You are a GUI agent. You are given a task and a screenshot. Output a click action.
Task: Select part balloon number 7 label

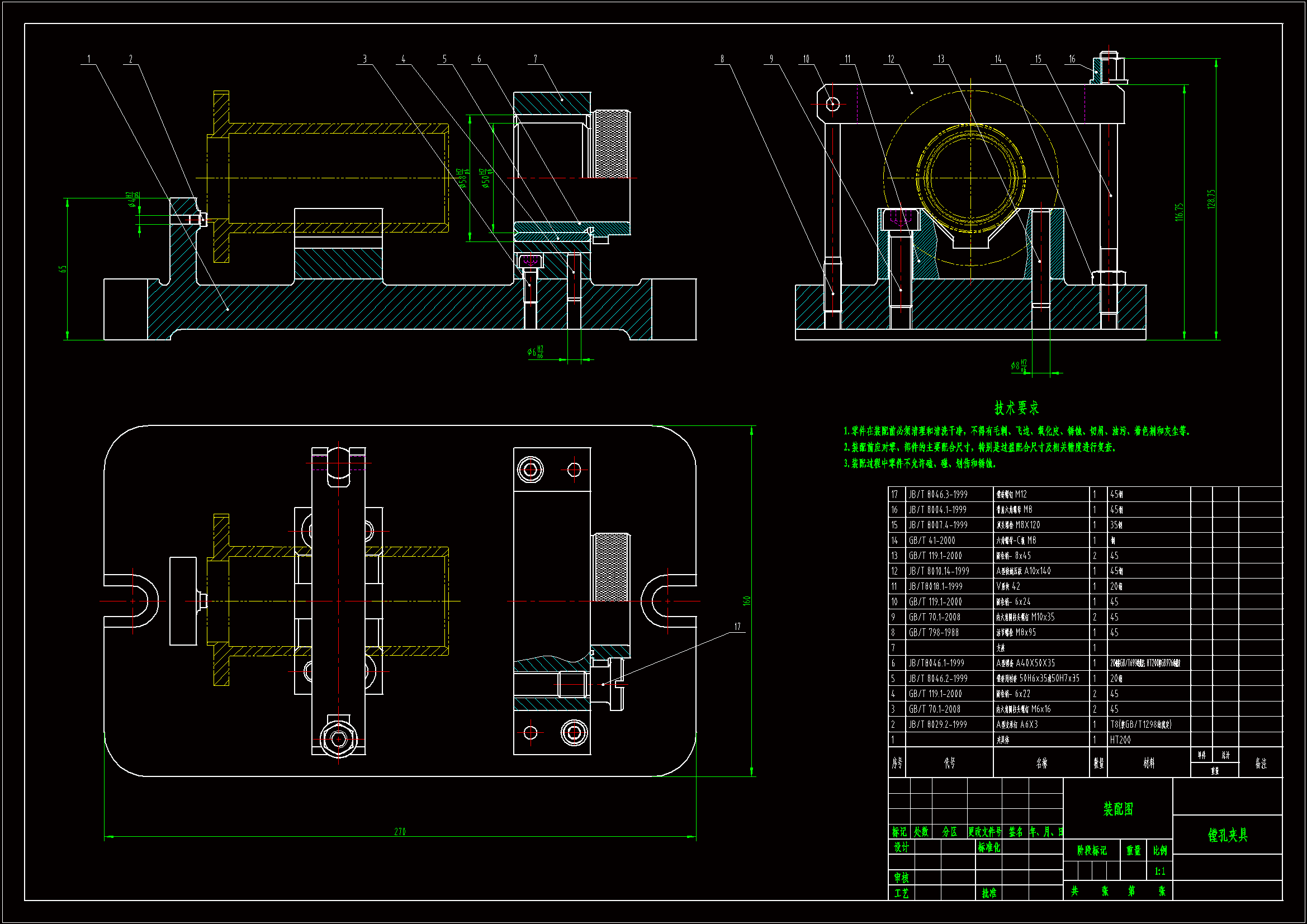coord(535,59)
